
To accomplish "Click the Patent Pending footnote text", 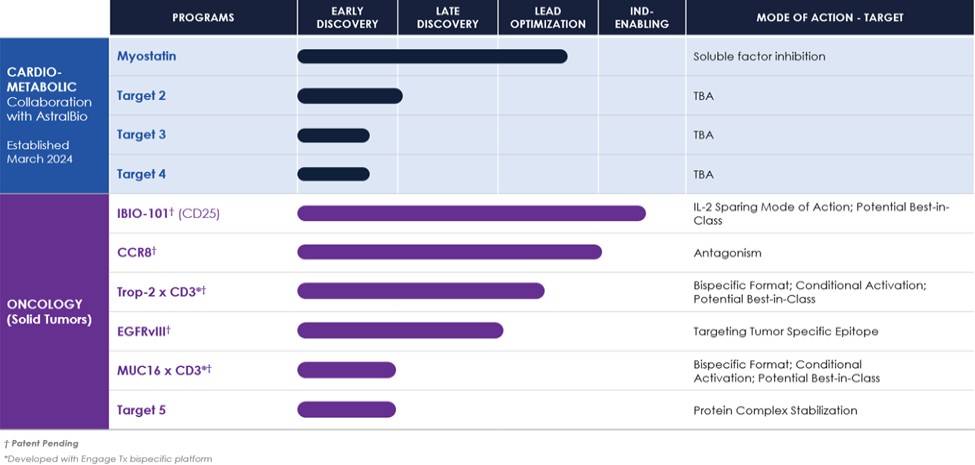I will pos(42,443).
